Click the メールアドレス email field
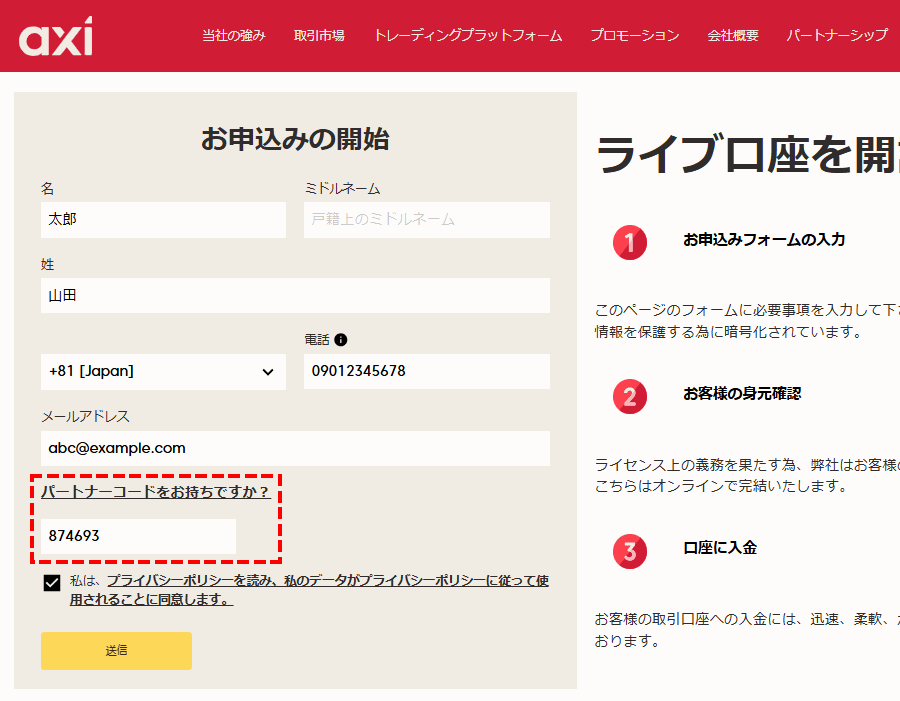 pyautogui.click(x=295, y=448)
